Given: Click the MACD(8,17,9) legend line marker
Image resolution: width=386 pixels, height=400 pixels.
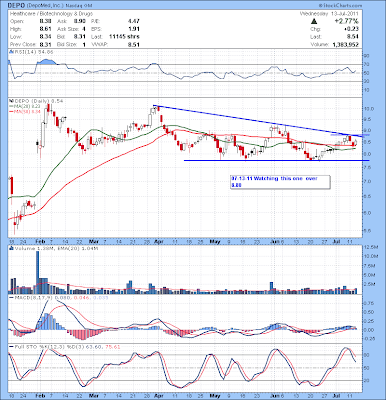Looking at the screenshot, I should point(11,297).
